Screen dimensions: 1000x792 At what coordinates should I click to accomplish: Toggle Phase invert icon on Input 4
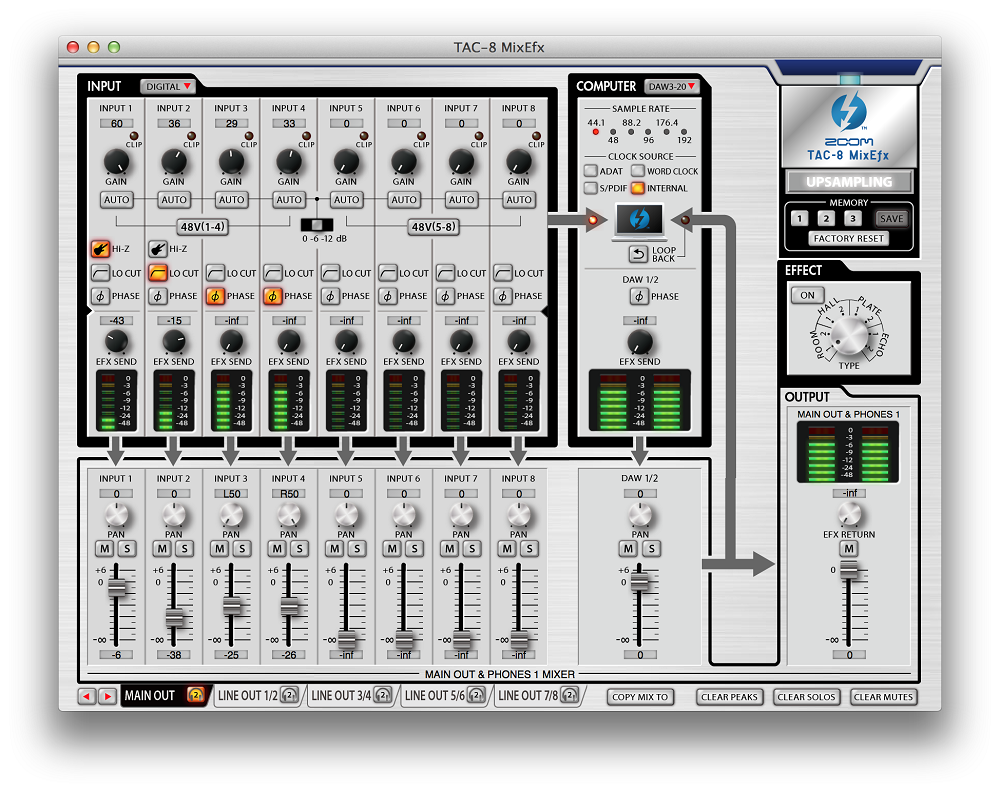coord(273,296)
